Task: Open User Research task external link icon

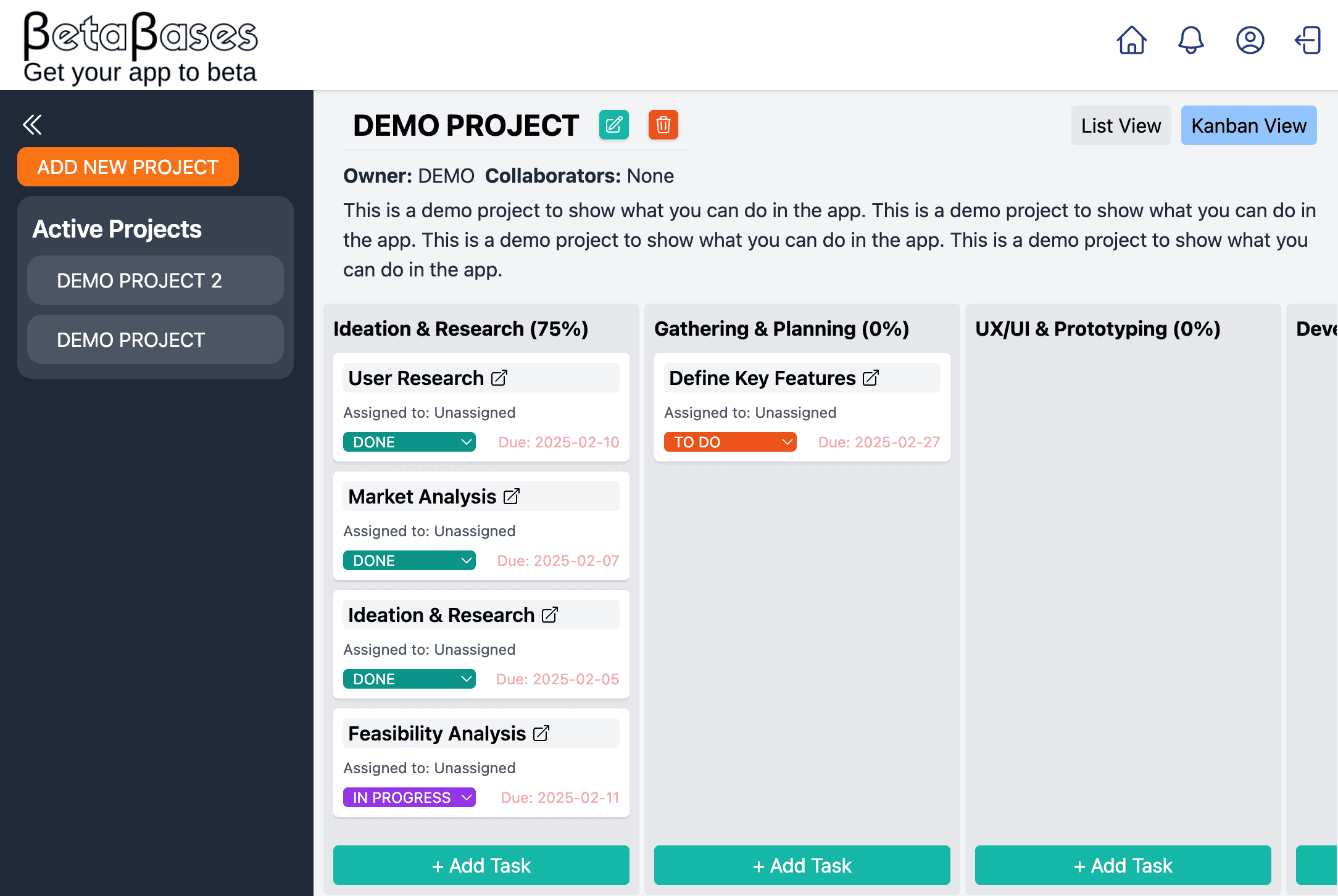Action: coord(499,378)
